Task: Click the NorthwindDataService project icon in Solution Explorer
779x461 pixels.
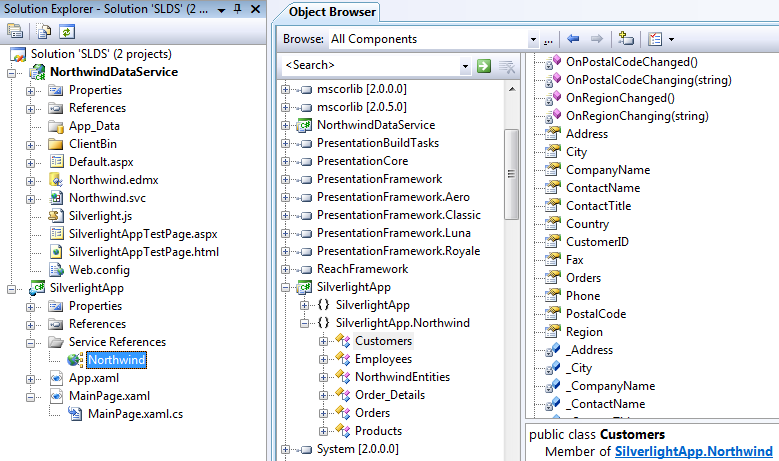Action: pos(37,72)
